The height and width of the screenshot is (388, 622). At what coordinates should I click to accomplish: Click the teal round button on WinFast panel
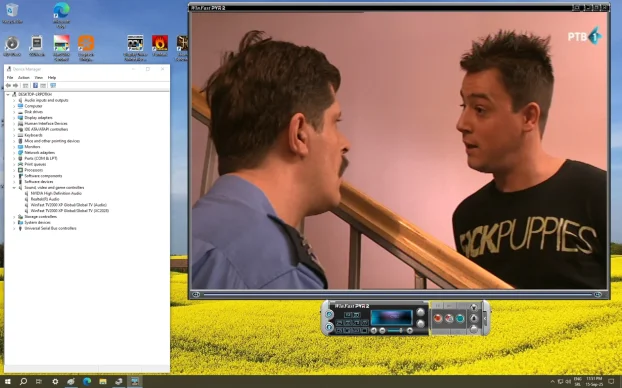coord(460,318)
